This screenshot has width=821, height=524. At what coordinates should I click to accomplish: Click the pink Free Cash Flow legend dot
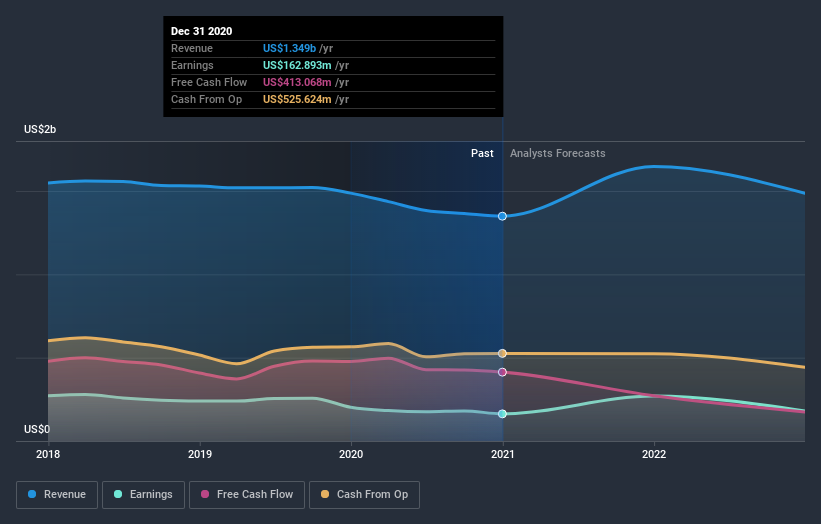tap(205, 494)
